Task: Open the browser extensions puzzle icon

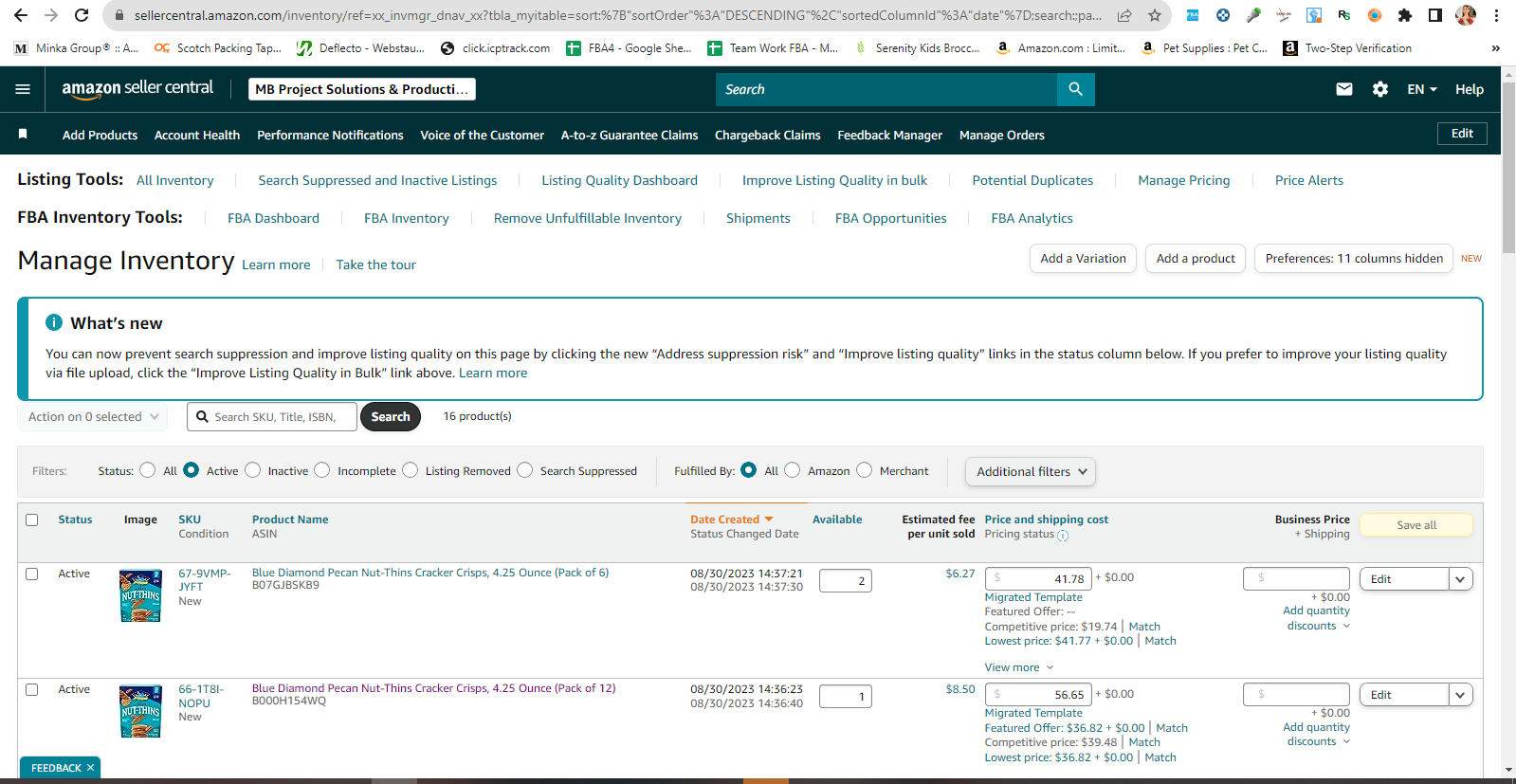Action: 1405,15
